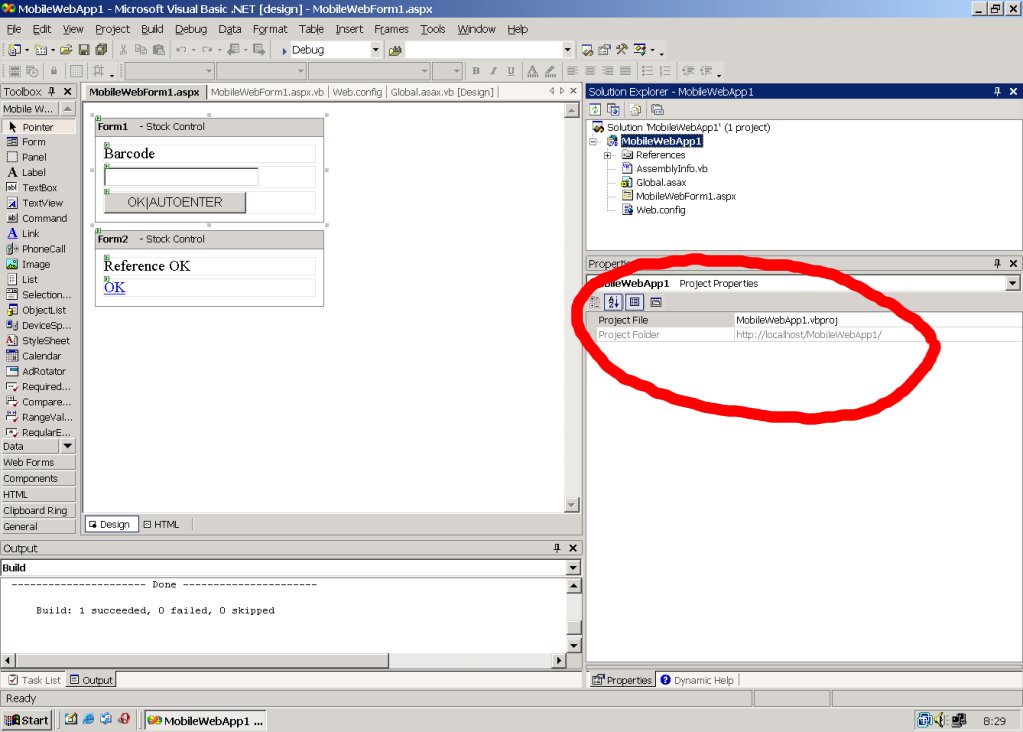Viewport: 1023px width, 732px height.
Task: Toggle Alphabetic sort in Properties window
Action: click(613, 302)
